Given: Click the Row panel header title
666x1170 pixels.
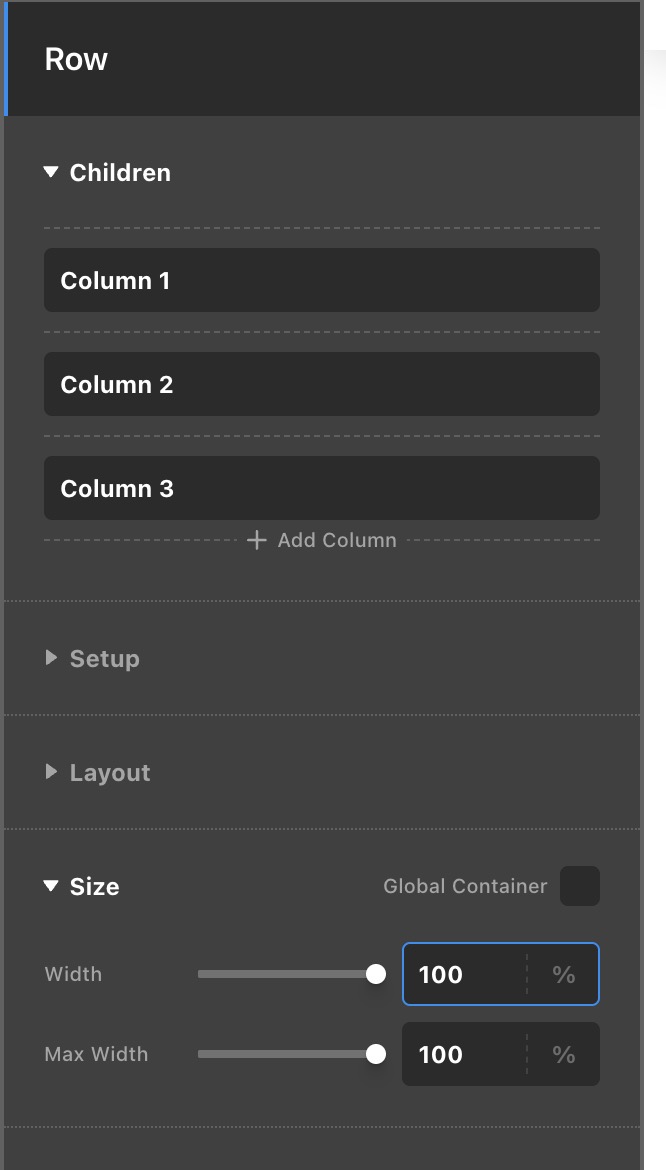Looking at the screenshot, I should pyautogui.click(x=76, y=60).
